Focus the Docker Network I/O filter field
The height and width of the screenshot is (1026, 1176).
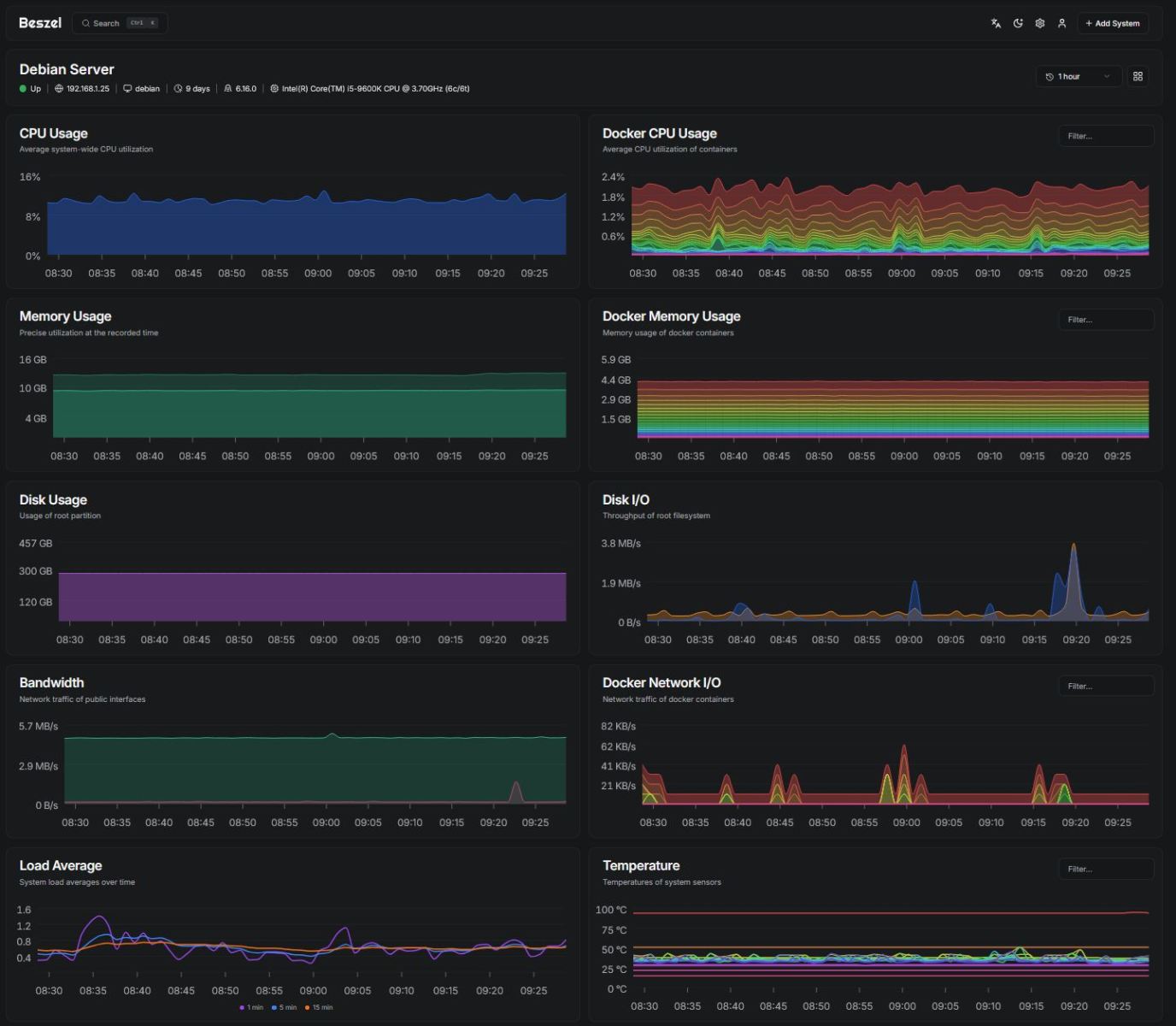coord(1106,686)
